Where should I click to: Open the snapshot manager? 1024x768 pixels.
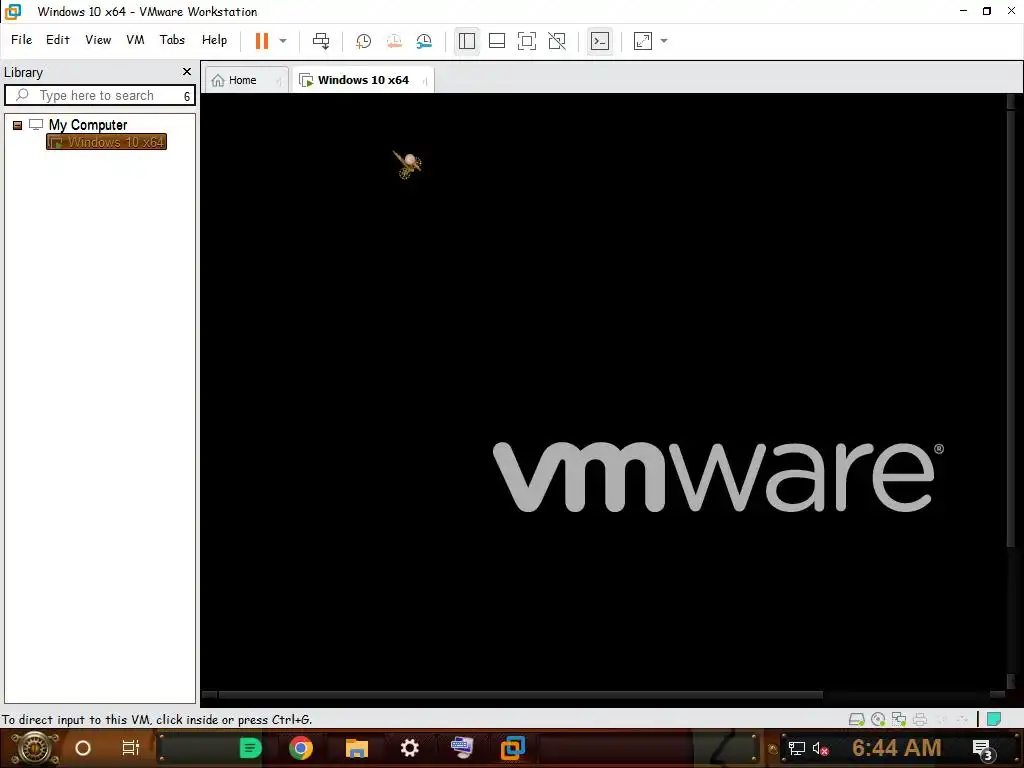424,41
